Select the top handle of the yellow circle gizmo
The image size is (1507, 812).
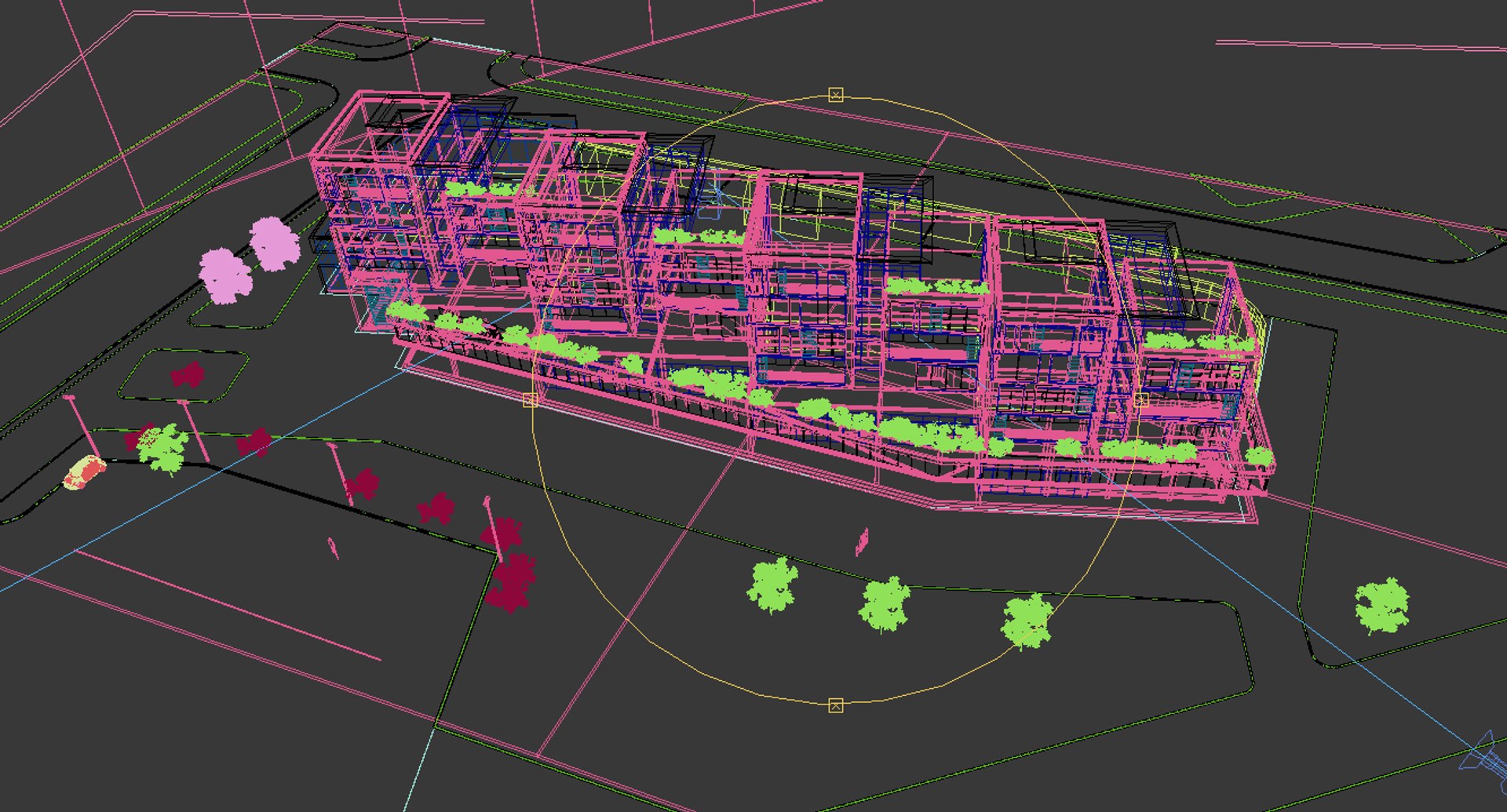[x=836, y=95]
